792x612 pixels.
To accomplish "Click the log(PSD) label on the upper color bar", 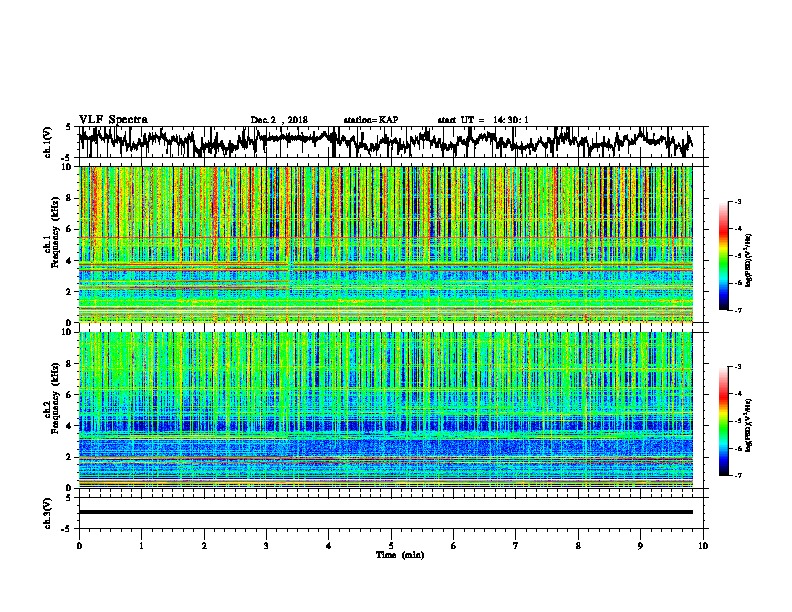I will [748, 260].
